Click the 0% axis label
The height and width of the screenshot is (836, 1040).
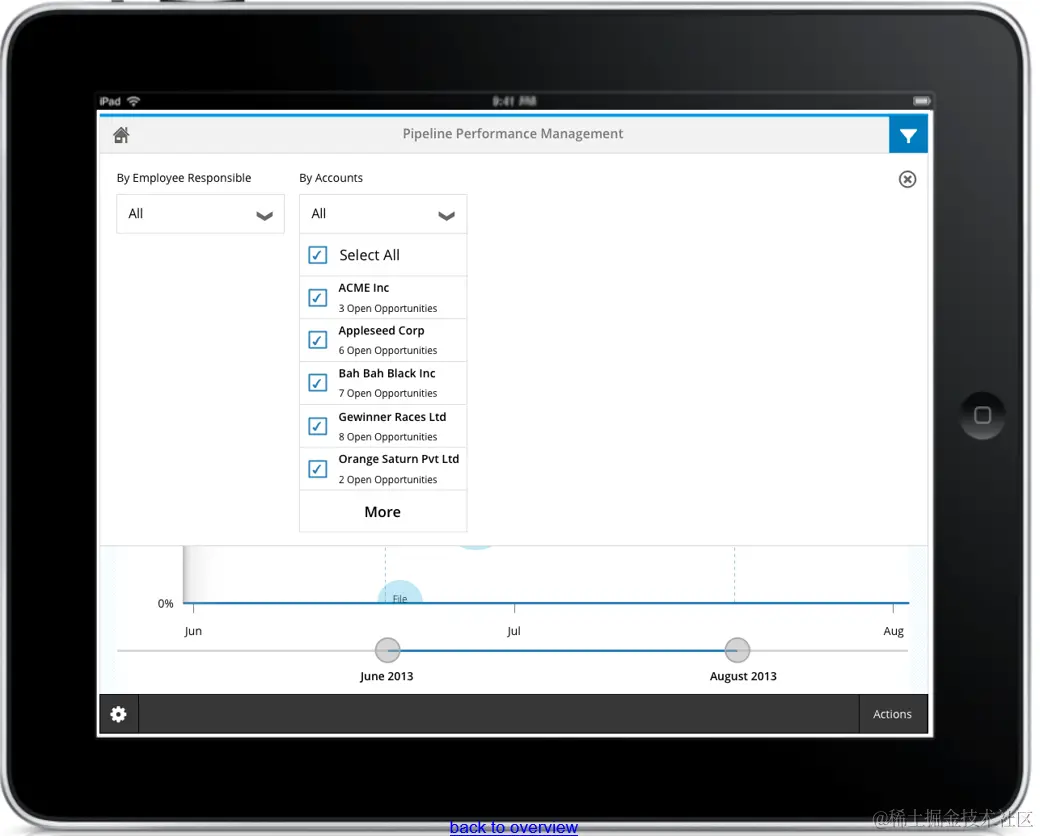click(x=165, y=603)
